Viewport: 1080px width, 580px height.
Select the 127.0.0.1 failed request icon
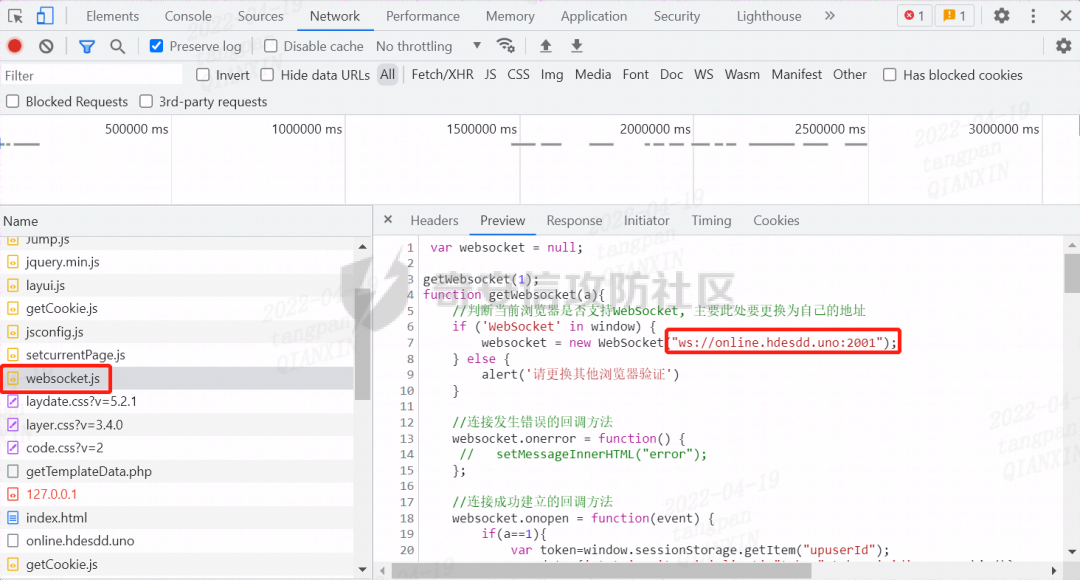[12, 495]
